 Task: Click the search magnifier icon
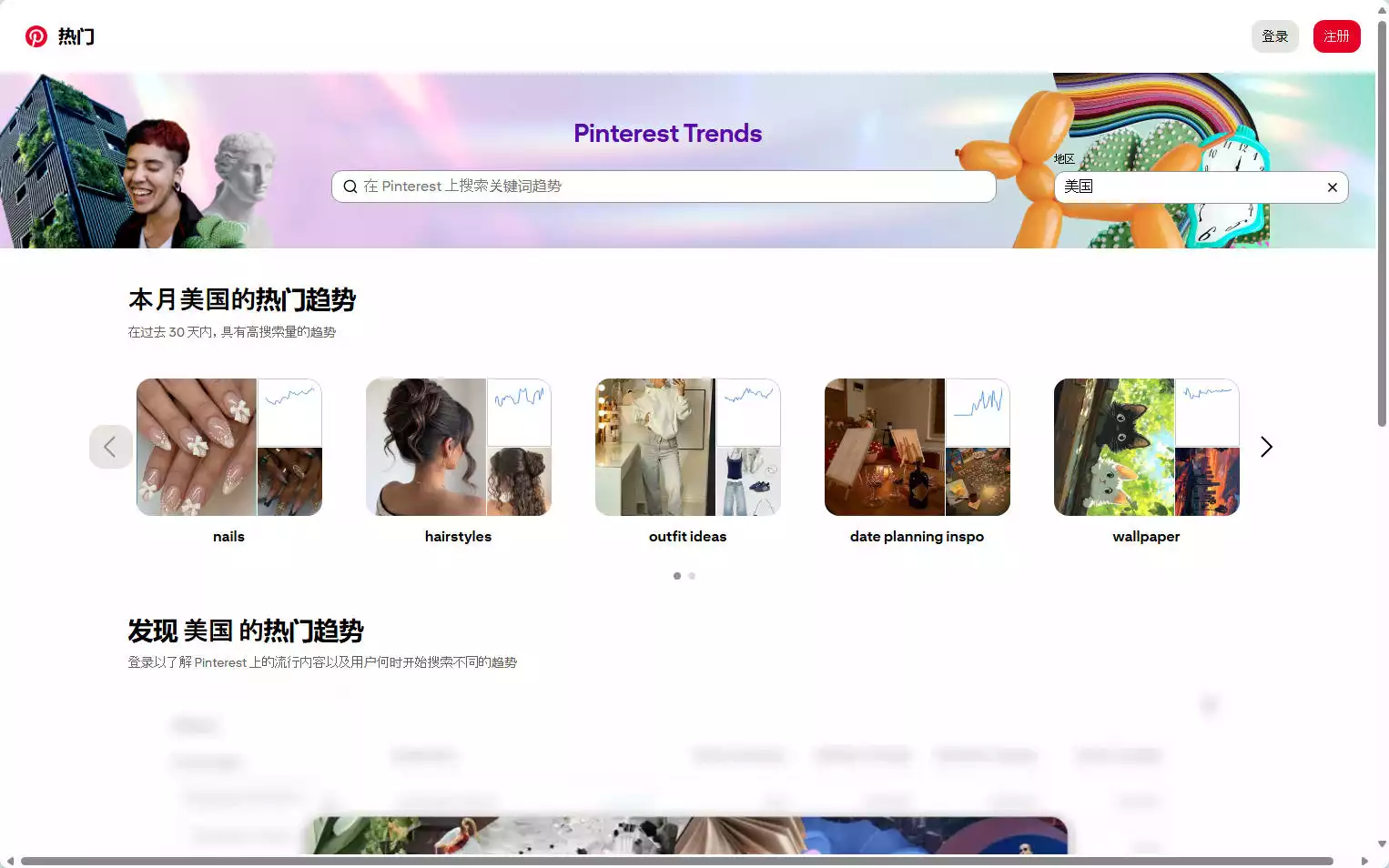coord(350,187)
